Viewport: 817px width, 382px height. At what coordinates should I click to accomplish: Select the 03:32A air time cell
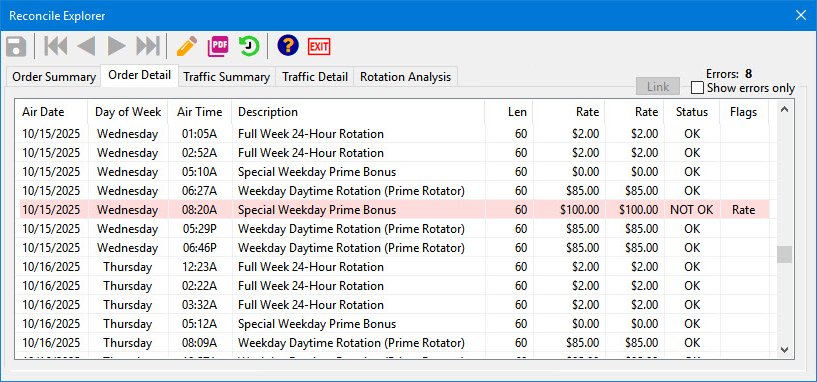200,304
